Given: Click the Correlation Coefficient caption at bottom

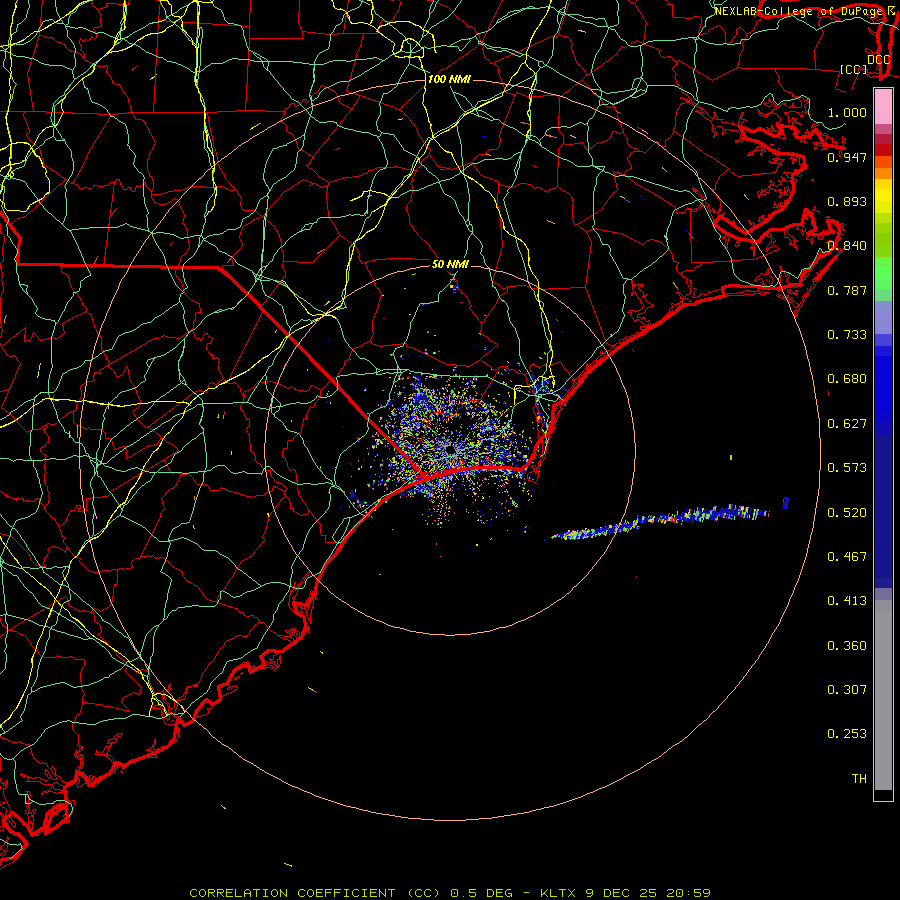Looking at the screenshot, I should tap(450, 893).
